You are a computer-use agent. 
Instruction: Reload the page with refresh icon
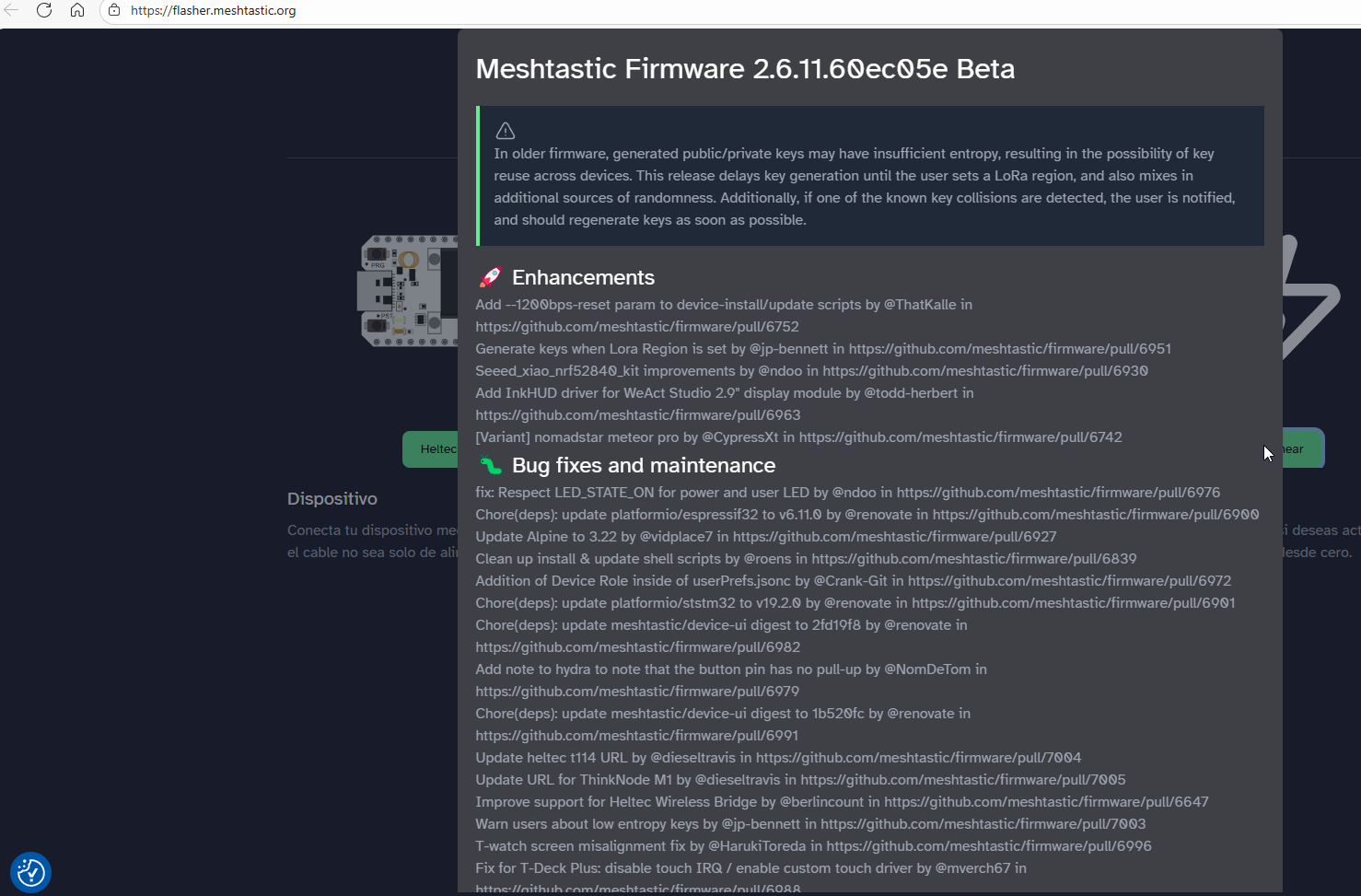coord(44,10)
